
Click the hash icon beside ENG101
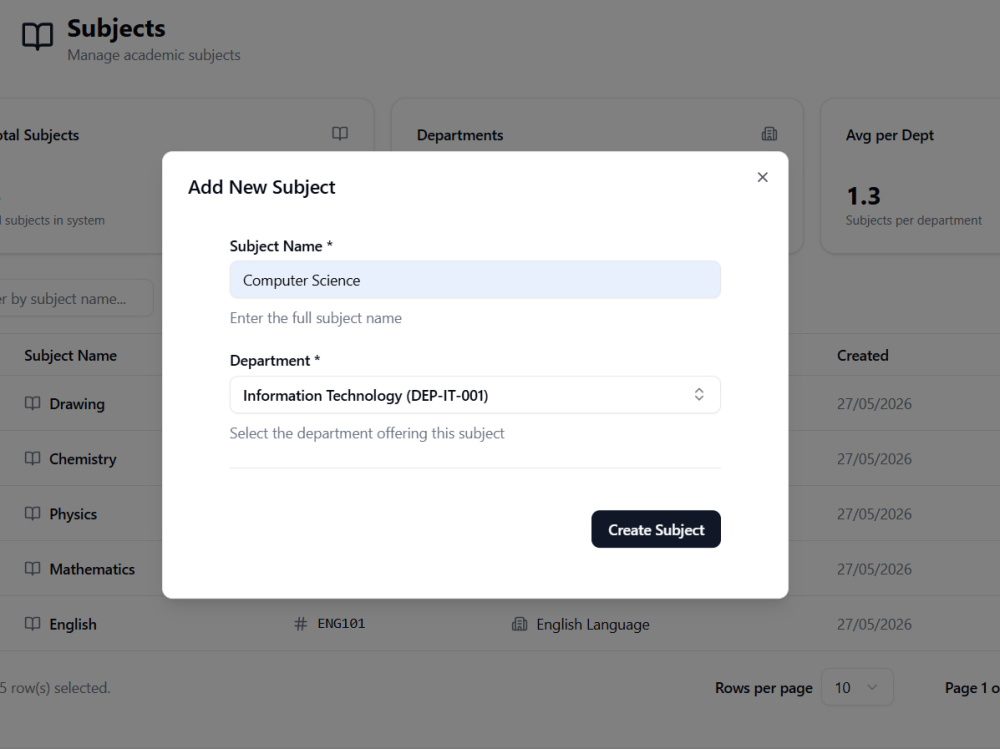point(300,624)
